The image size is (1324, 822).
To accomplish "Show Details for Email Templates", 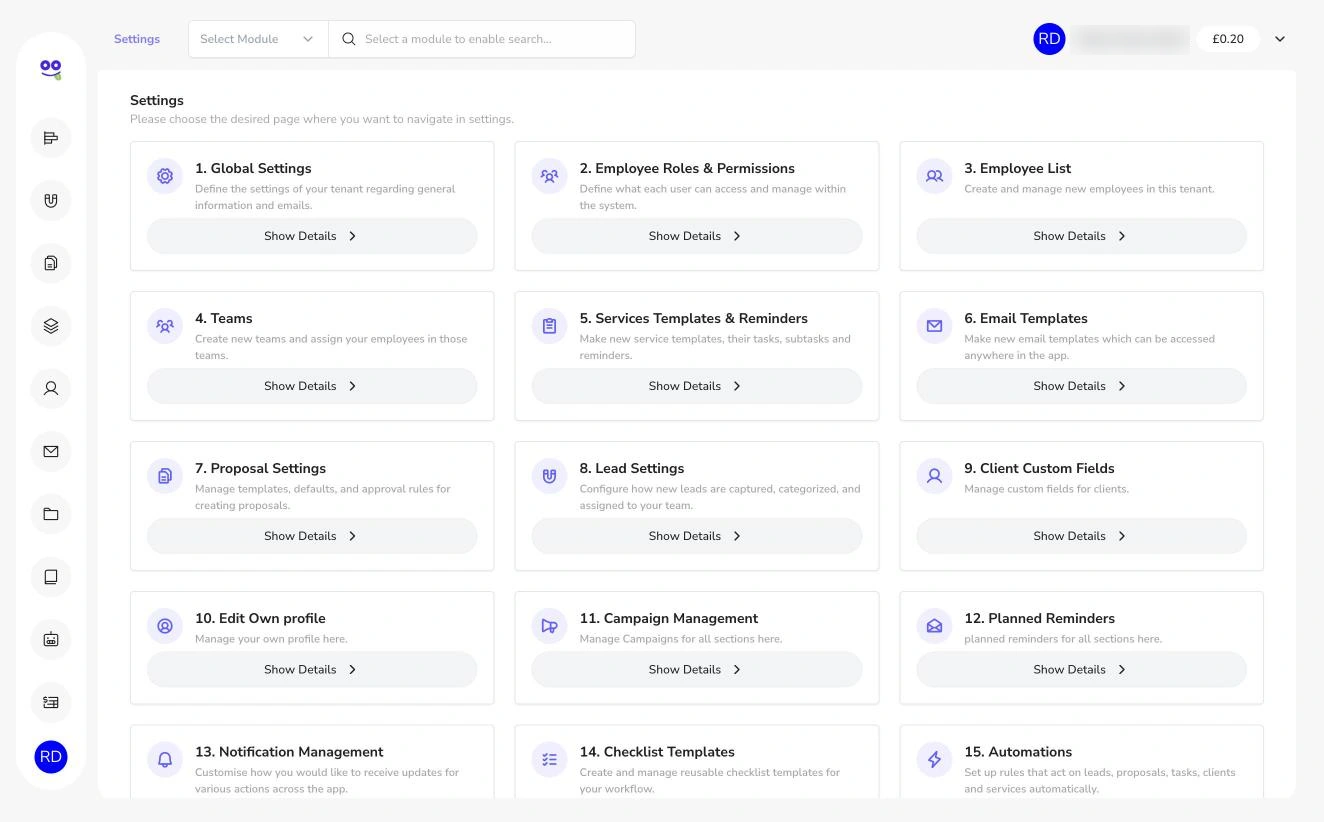I will coord(1081,386).
